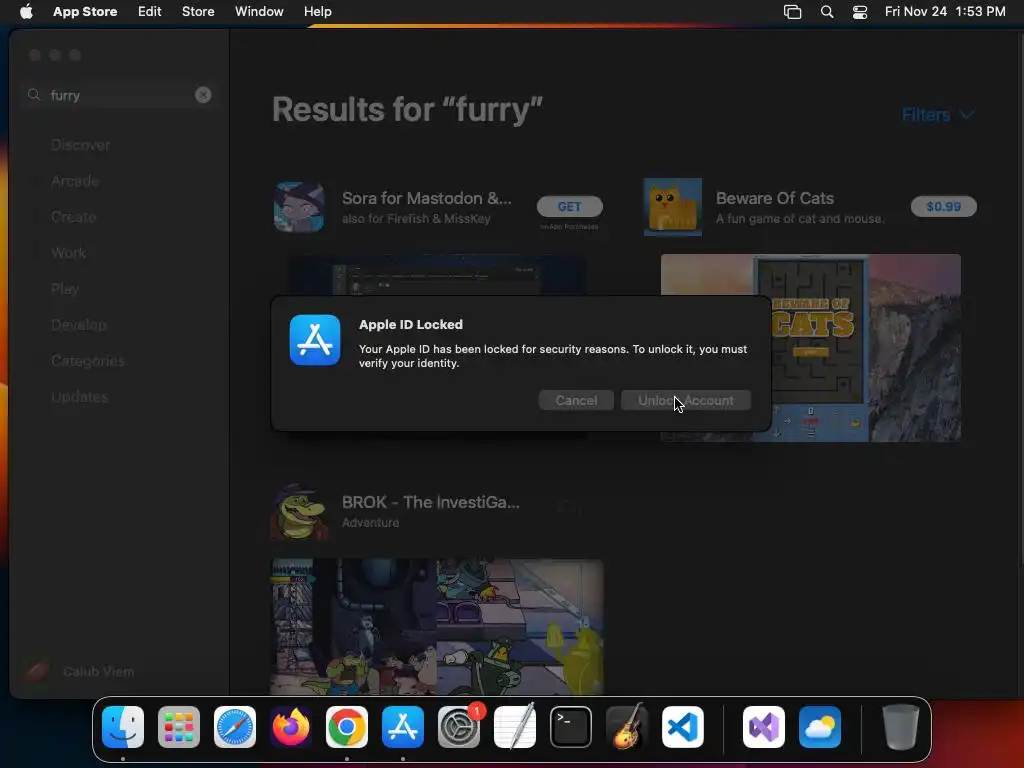Open Beware Of Cats app icon
Image resolution: width=1024 pixels, height=768 pixels.
(x=673, y=207)
